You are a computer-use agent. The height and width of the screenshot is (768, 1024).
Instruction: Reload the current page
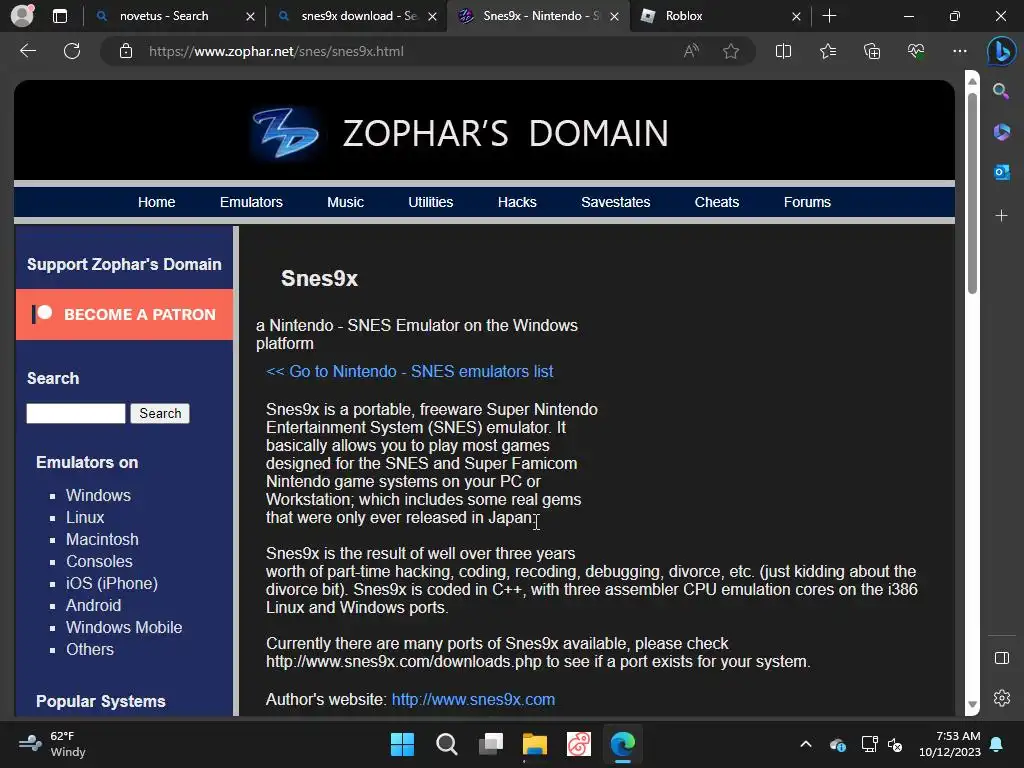[72, 51]
